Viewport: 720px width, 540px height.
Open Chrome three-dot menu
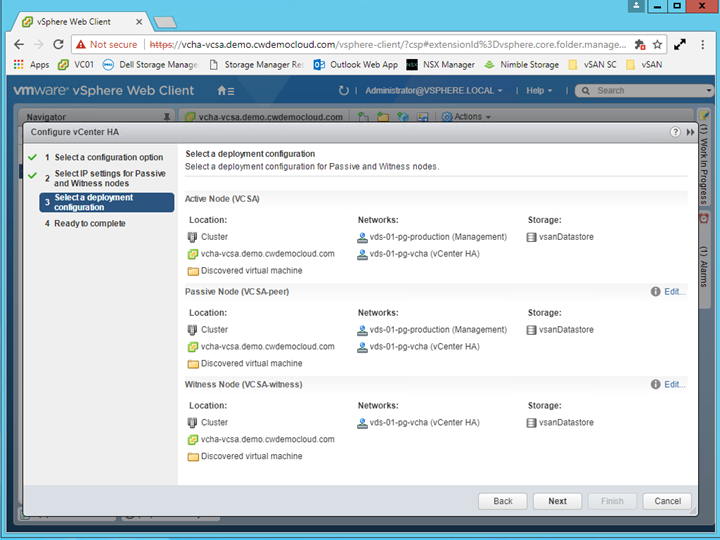click(x=702, y=45)
